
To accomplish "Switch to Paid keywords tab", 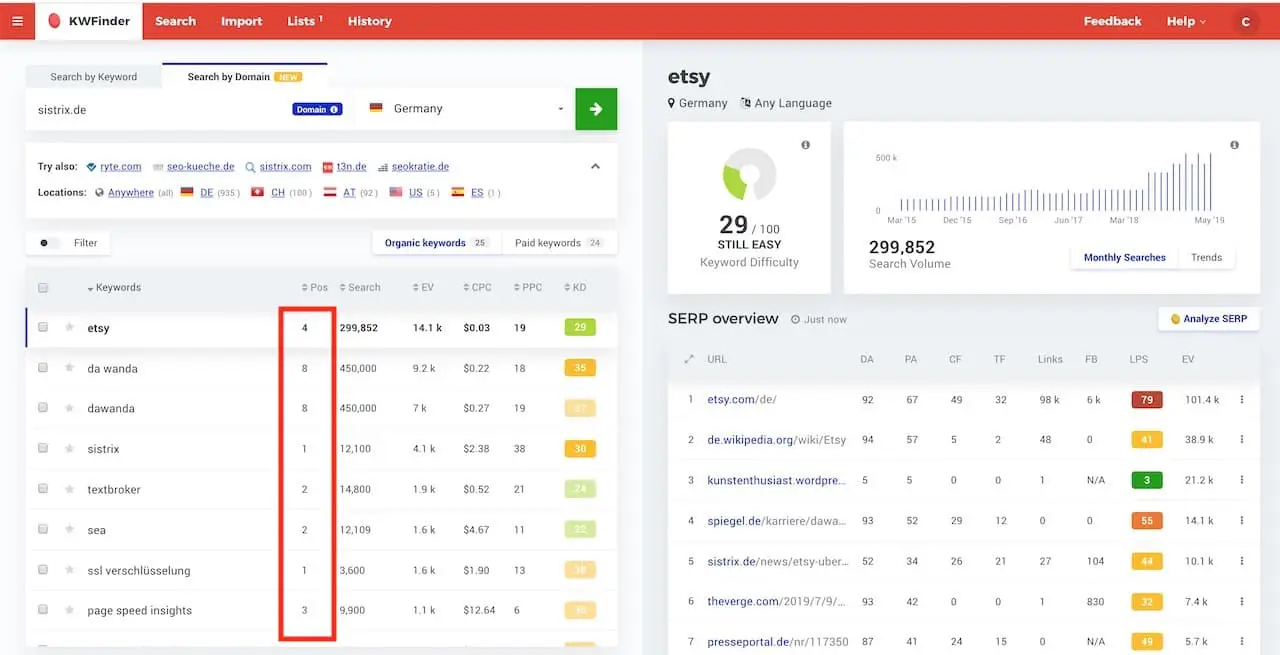I will point(558,243).
